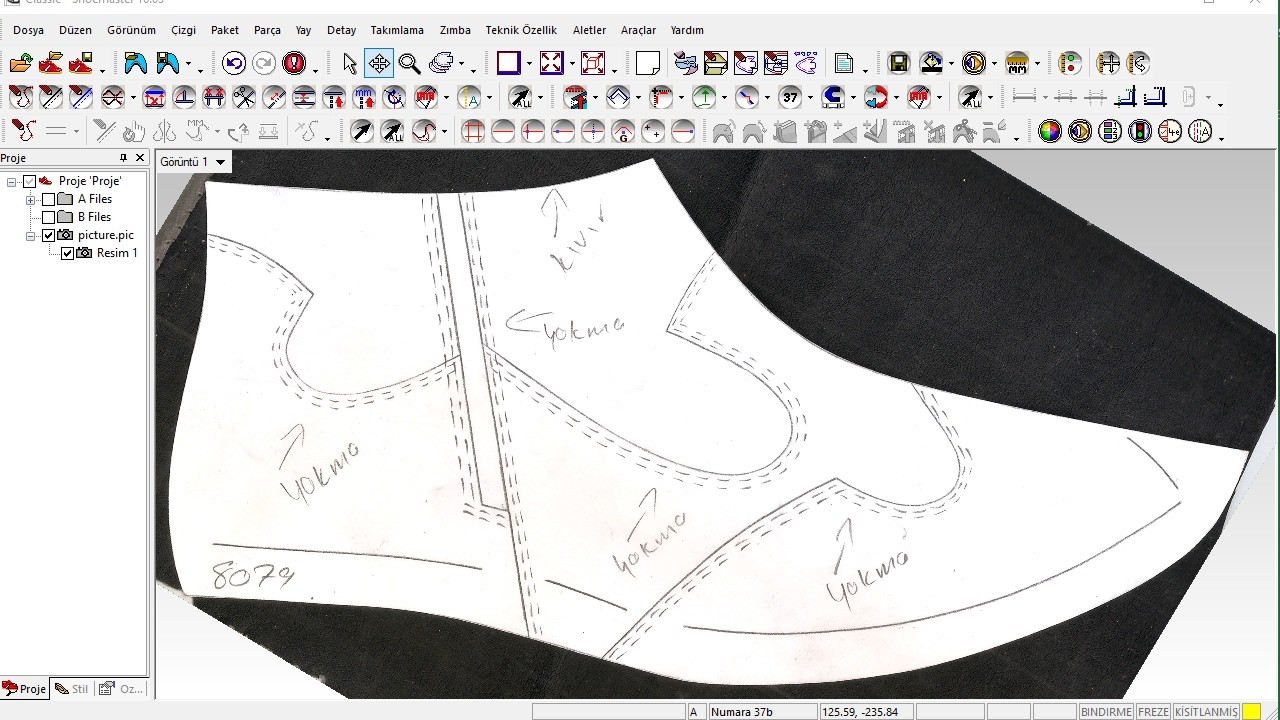Screen dimensions: 1280x720
Task: Switch to the Oz... panel tab
Action: click(121, 688)
